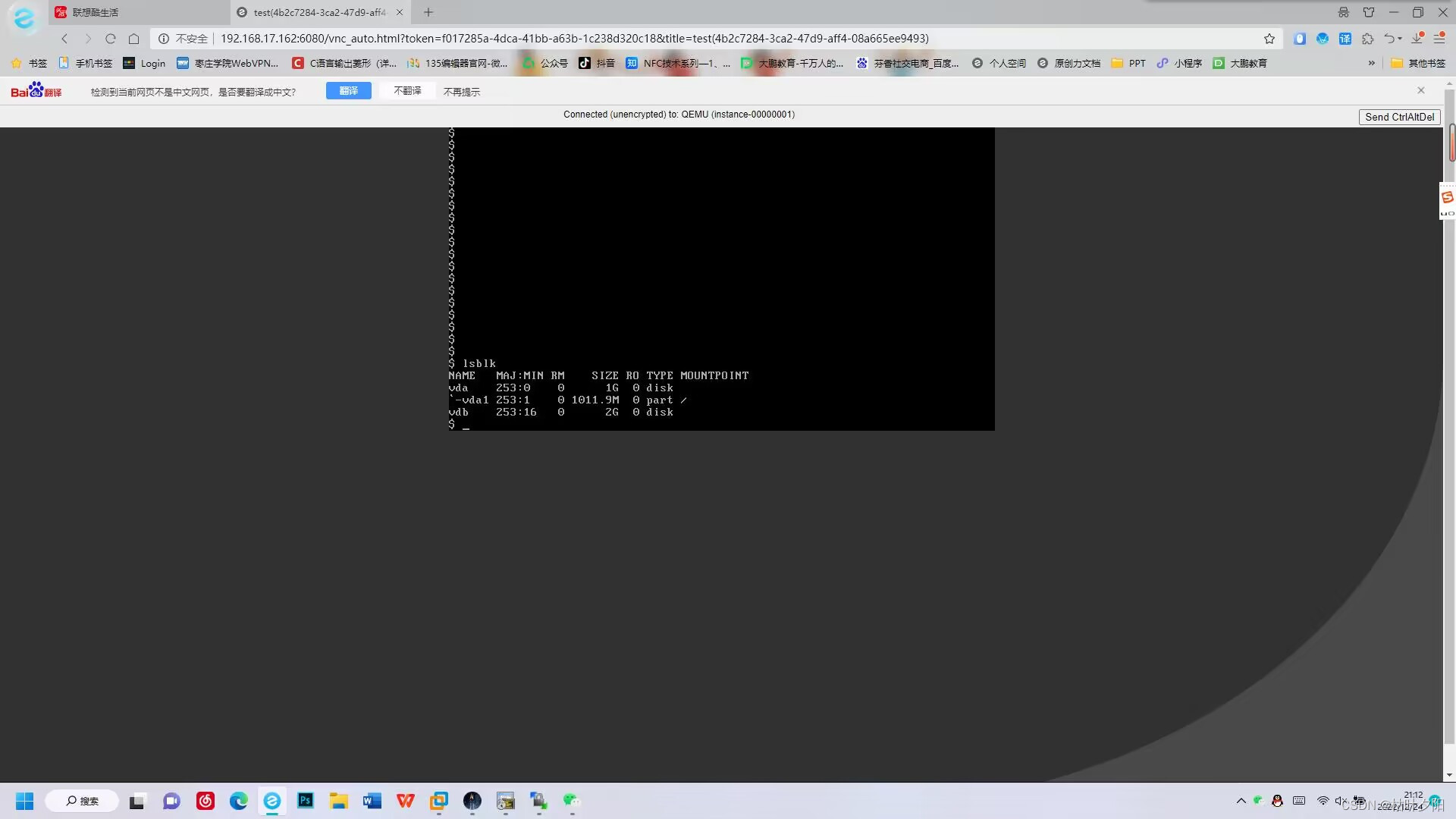Open the 其他书签 bookmarks folder
1456x819 pixels.
pyautogui.click(x=1417, y=63)
